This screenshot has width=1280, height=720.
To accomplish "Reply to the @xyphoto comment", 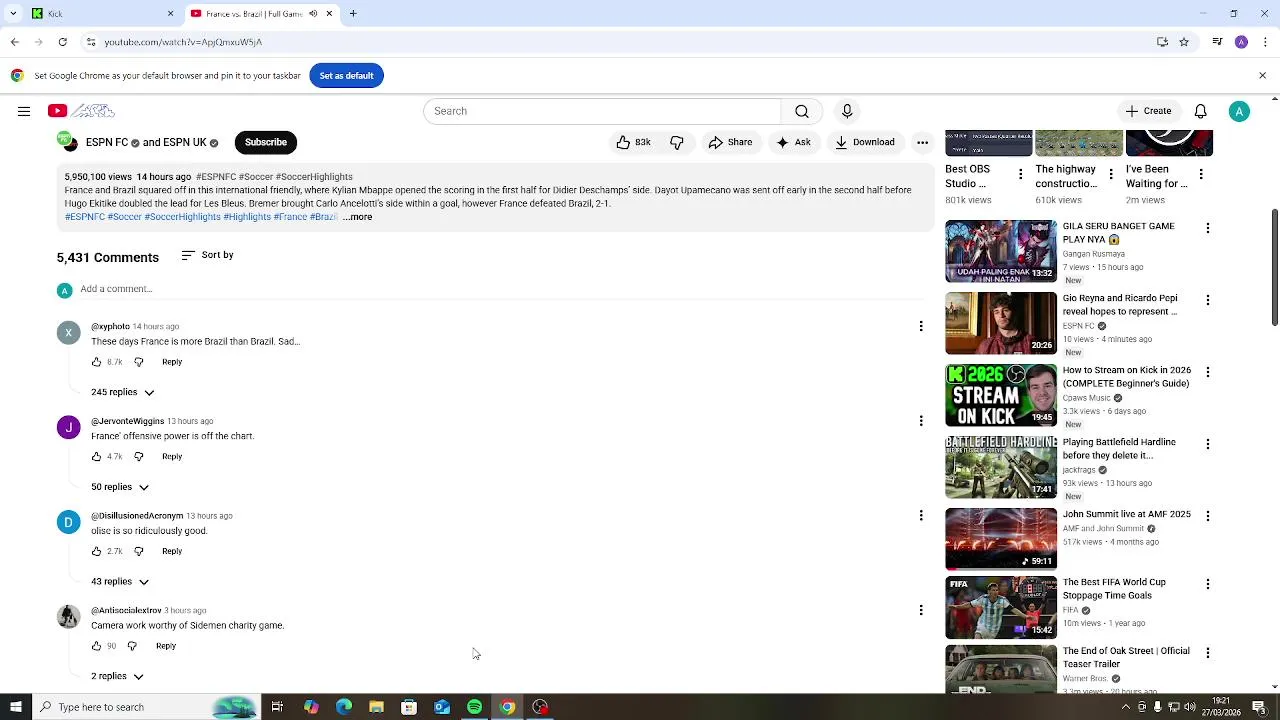I will pos(172,362).
